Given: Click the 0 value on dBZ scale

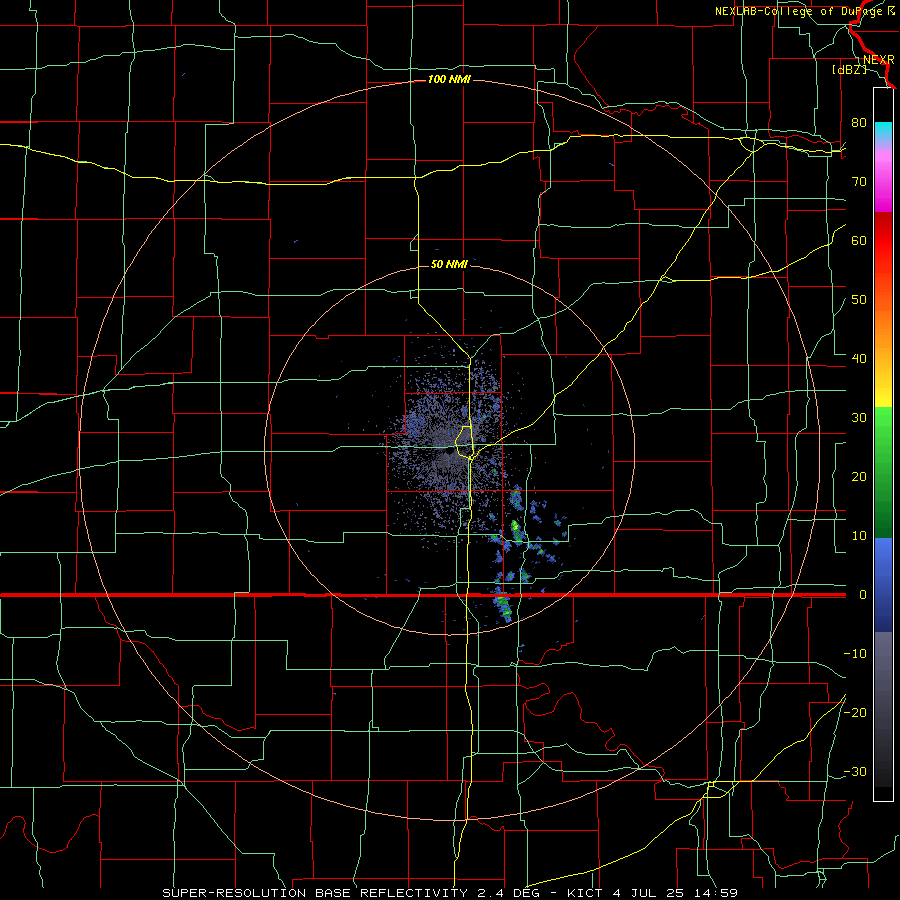Looking at the screenshot, I should click(x=862, y=595).
